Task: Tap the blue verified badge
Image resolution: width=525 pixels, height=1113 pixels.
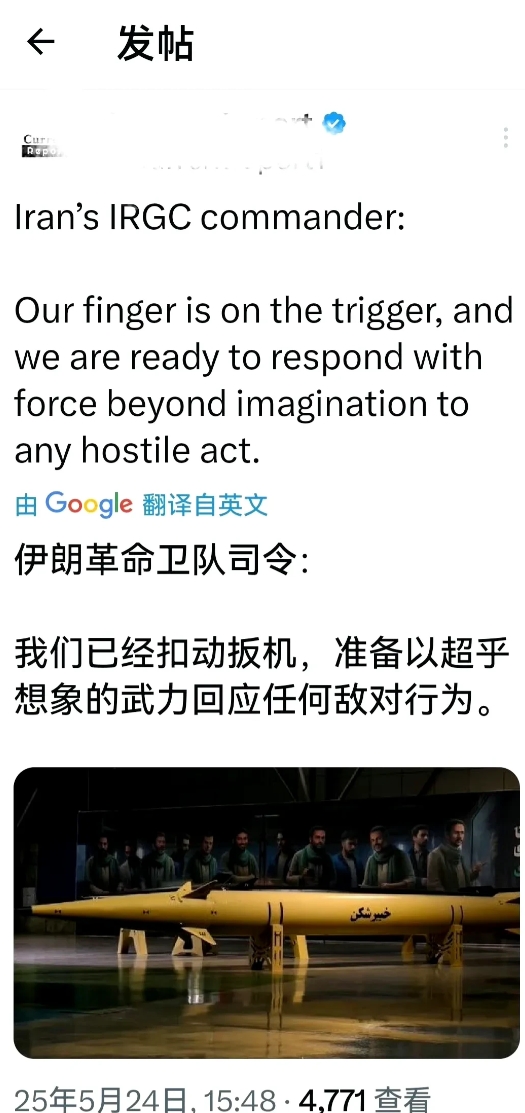Action: point(334,124)
